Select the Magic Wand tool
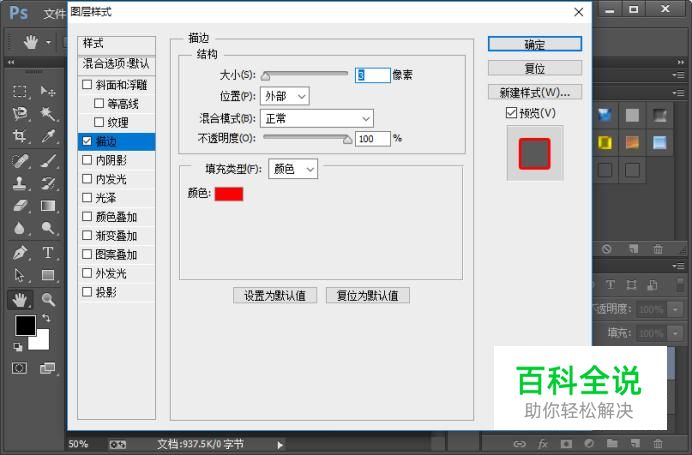 point(48,114)
